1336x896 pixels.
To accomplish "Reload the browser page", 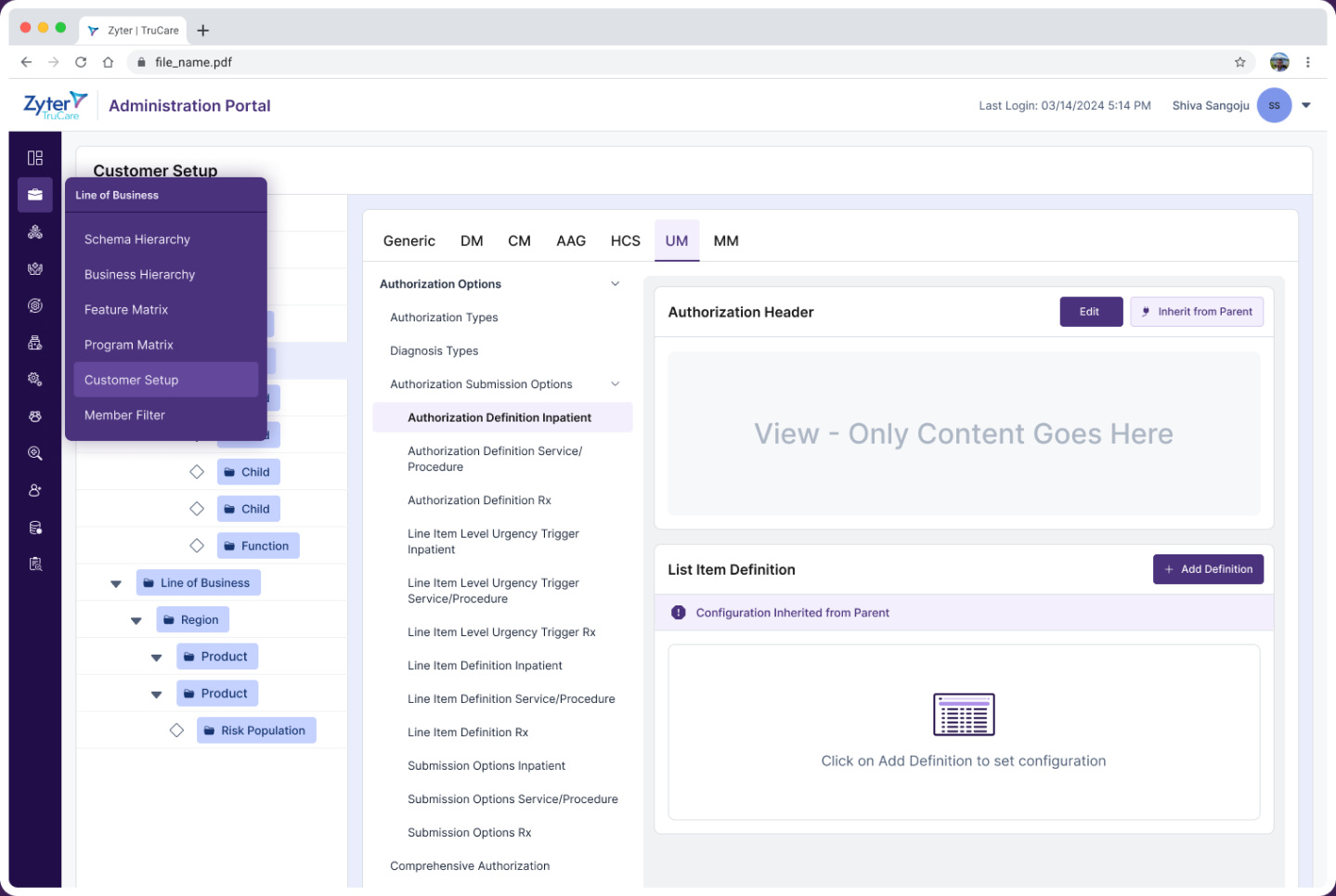I will click(81, 62).
